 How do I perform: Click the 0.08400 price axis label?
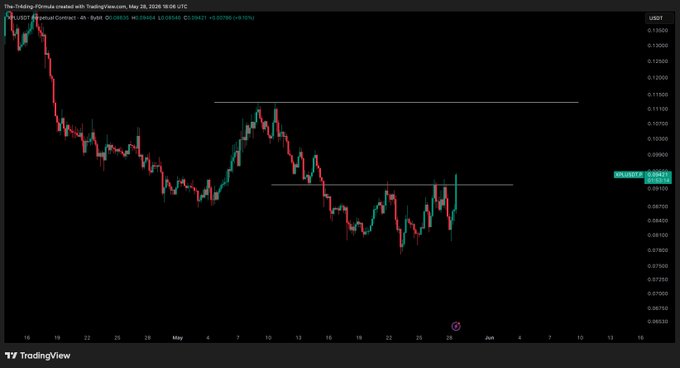point(657,221)
